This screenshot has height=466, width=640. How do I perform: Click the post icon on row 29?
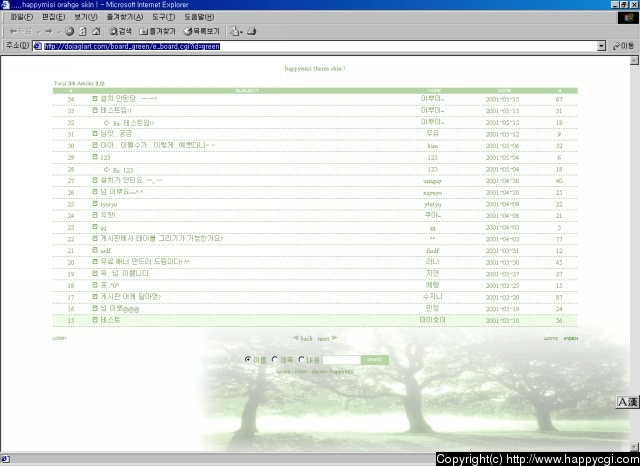[95, 157]
